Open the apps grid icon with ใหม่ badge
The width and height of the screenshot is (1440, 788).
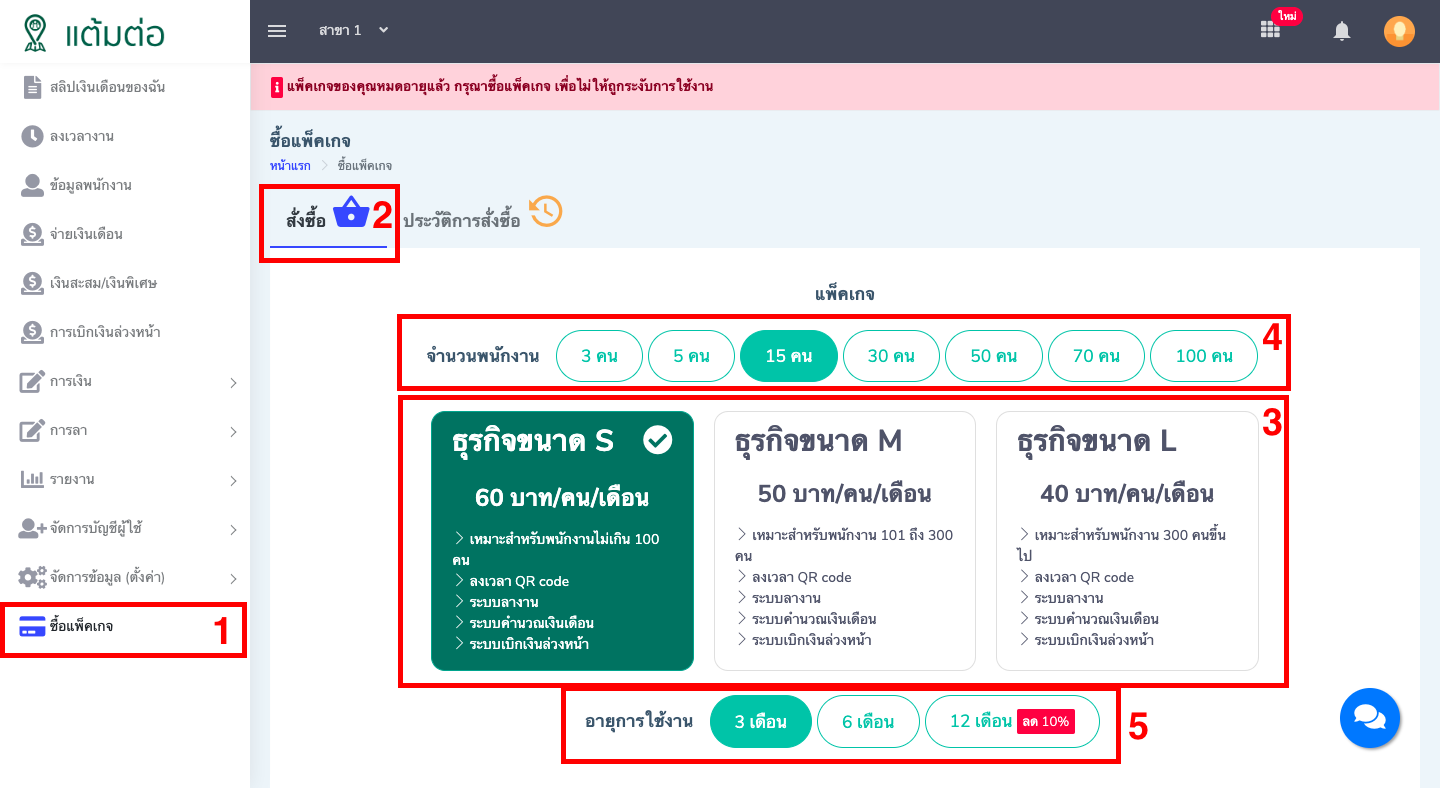click(x=1269, y=30)
